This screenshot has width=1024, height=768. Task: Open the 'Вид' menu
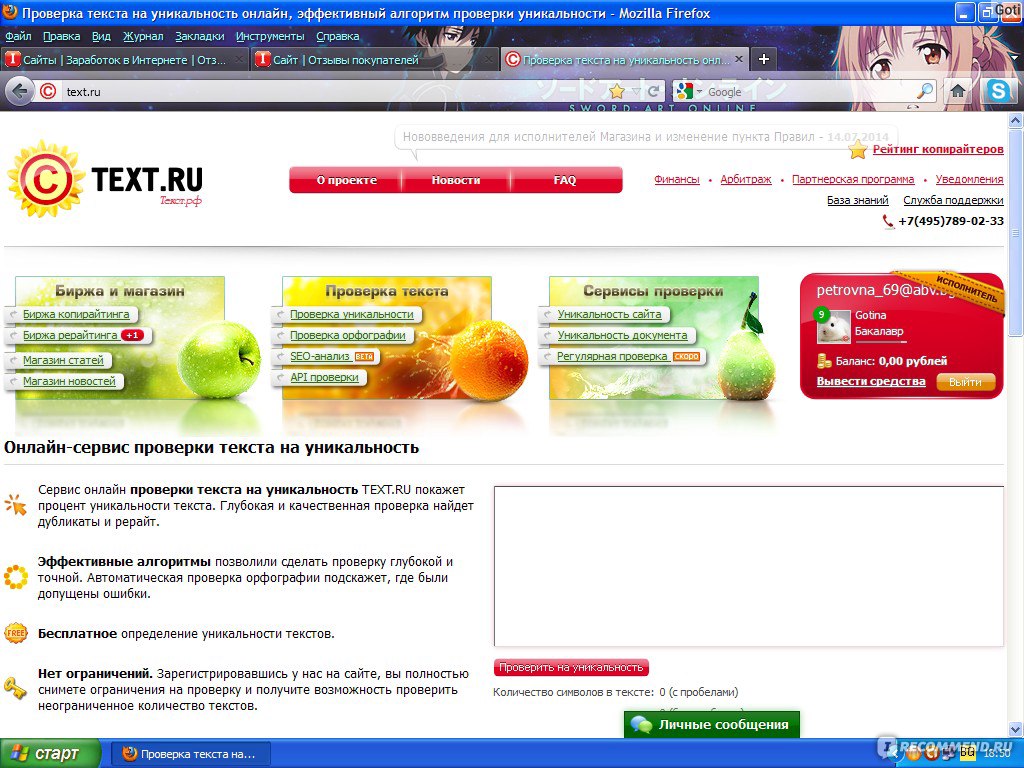pyautogui.click(x=101, y=37)
